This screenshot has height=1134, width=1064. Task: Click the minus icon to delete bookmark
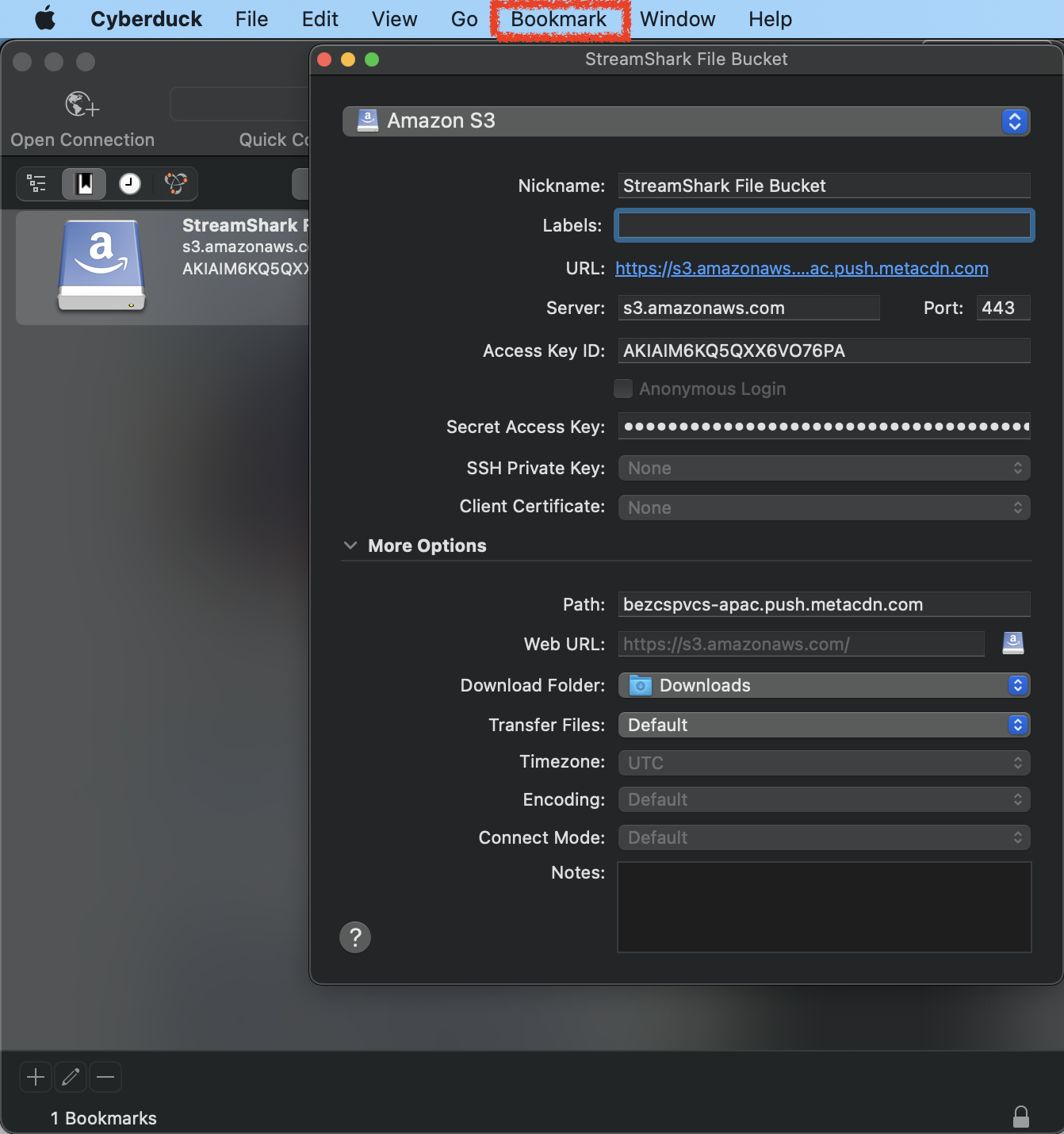point(105,1077)
